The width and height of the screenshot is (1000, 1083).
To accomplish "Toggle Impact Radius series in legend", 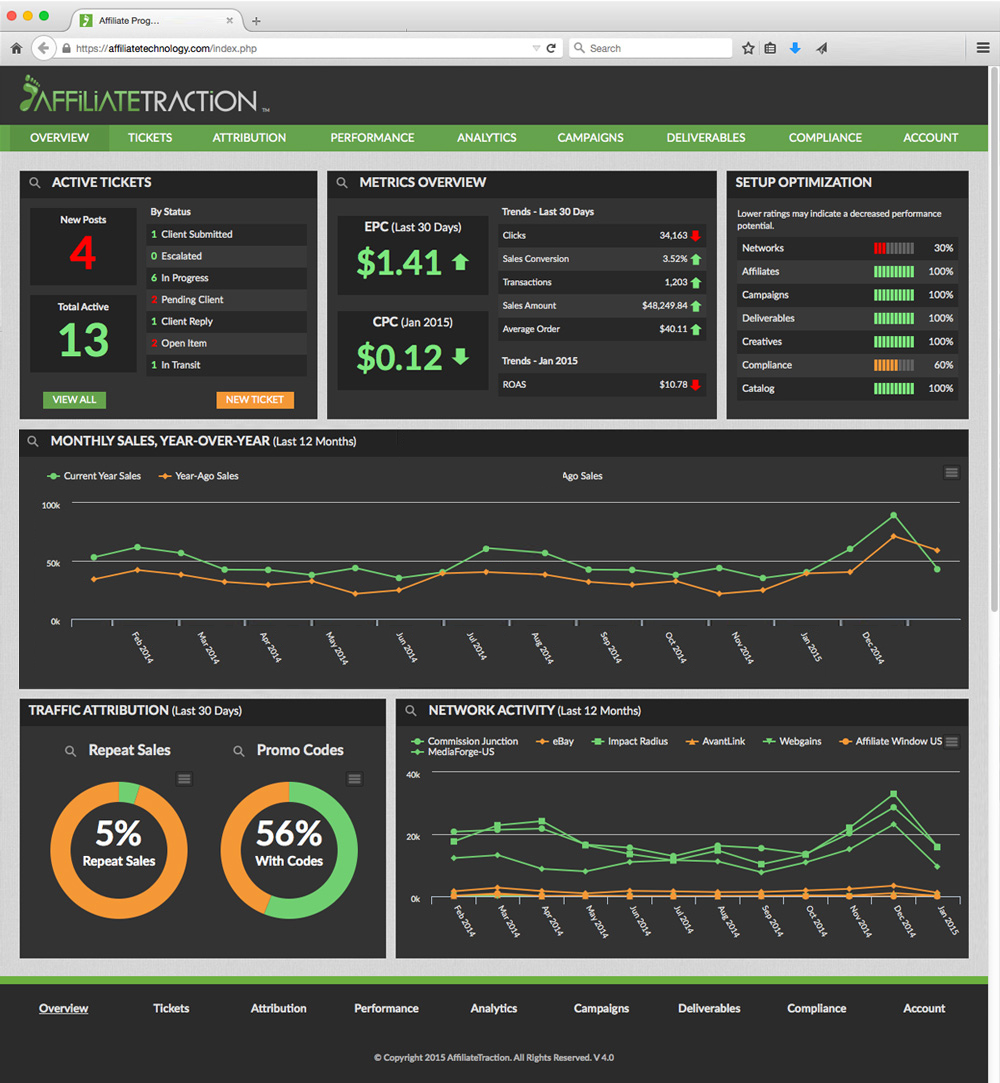I will click(630, 741).
